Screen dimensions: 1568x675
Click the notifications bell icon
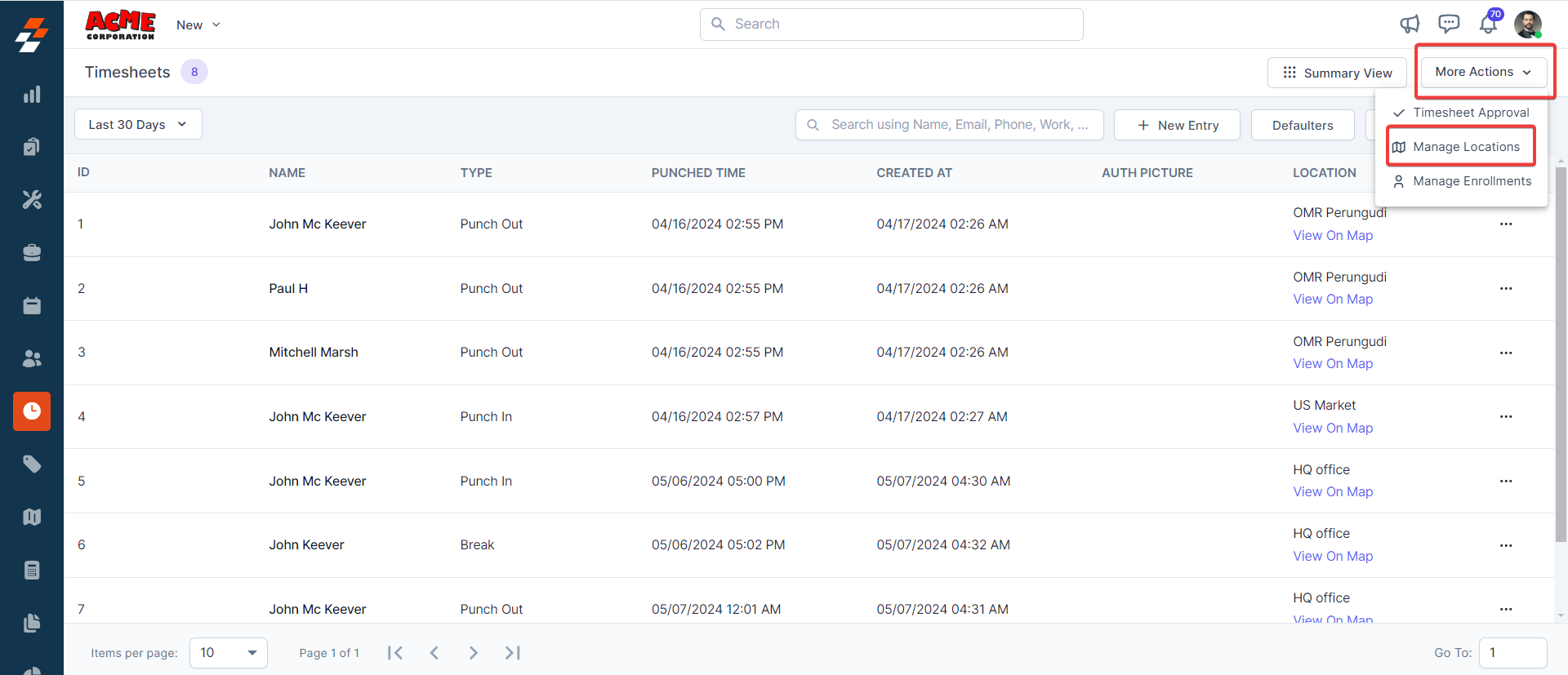click(x=1488, y=24)
